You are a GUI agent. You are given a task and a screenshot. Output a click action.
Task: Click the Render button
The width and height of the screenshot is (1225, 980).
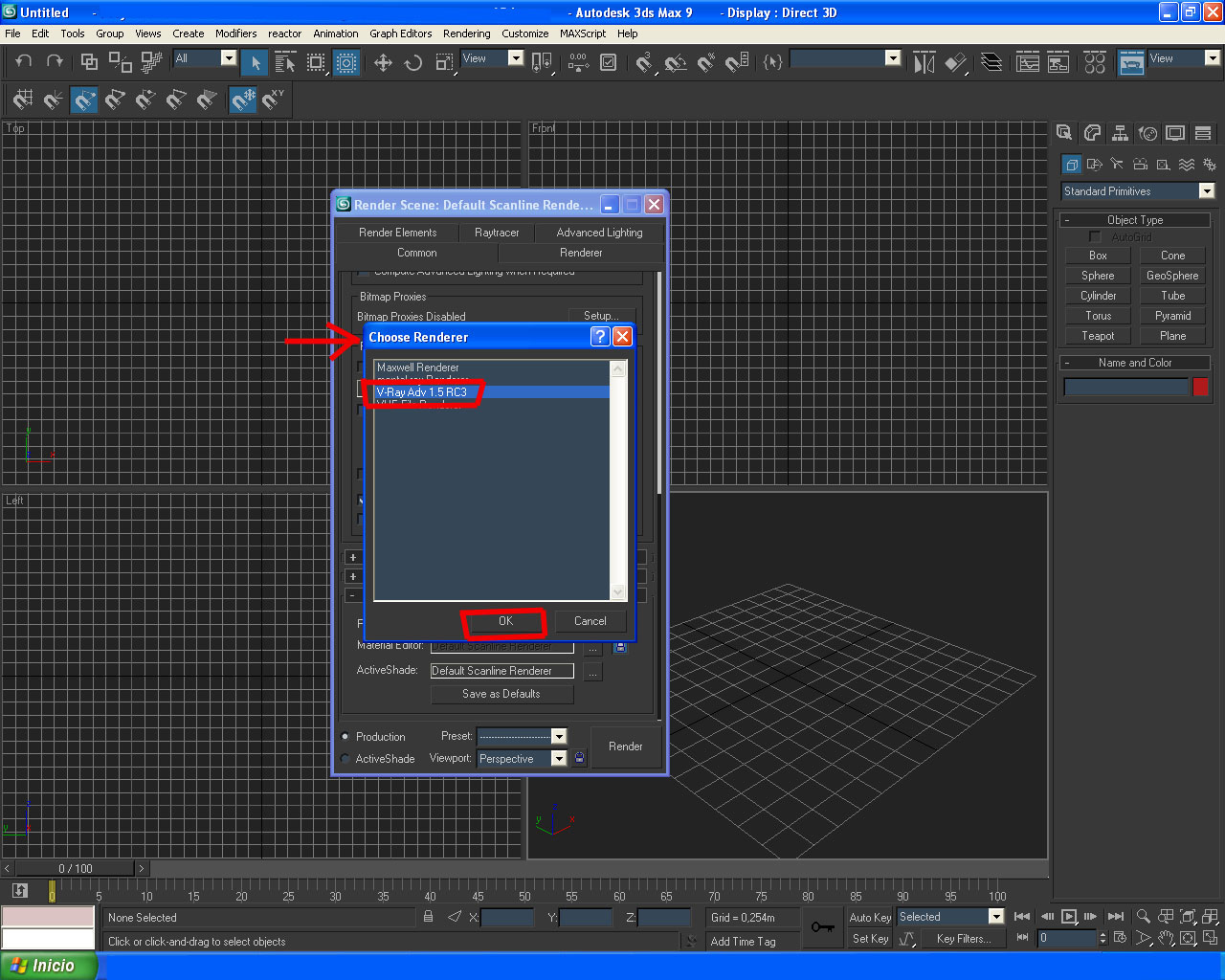(626, 746)
